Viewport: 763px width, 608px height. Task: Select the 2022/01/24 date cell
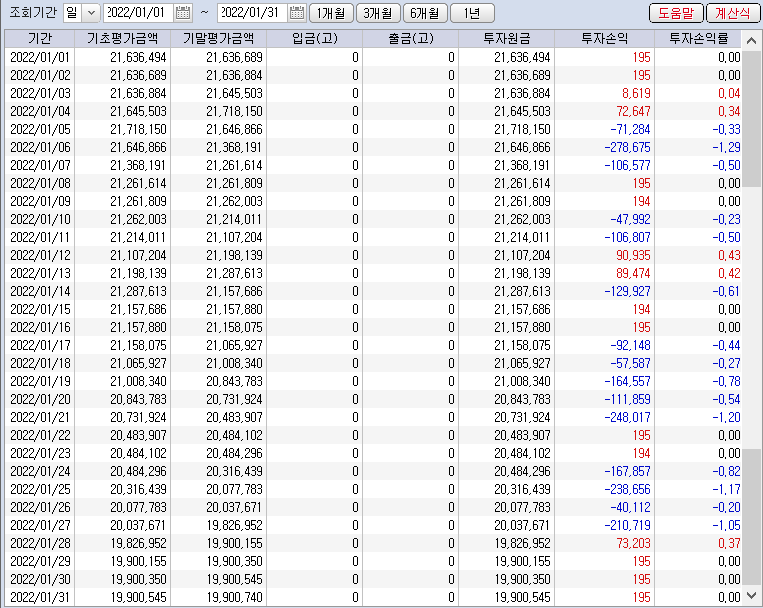[40, 472]
